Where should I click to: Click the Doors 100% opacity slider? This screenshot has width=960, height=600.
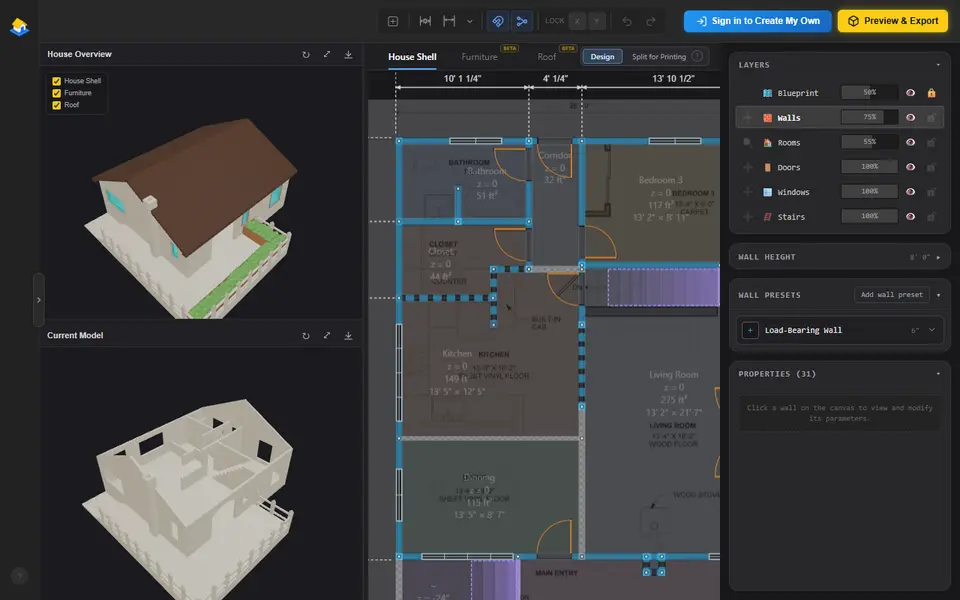869,167
